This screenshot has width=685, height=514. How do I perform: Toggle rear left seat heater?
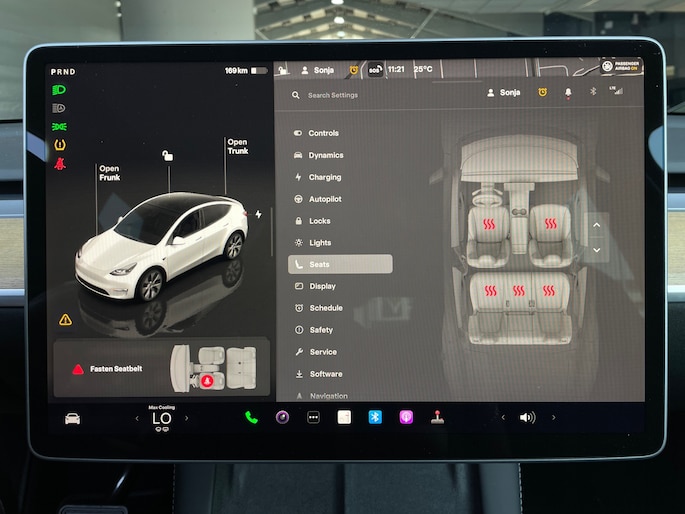[491, 291]
